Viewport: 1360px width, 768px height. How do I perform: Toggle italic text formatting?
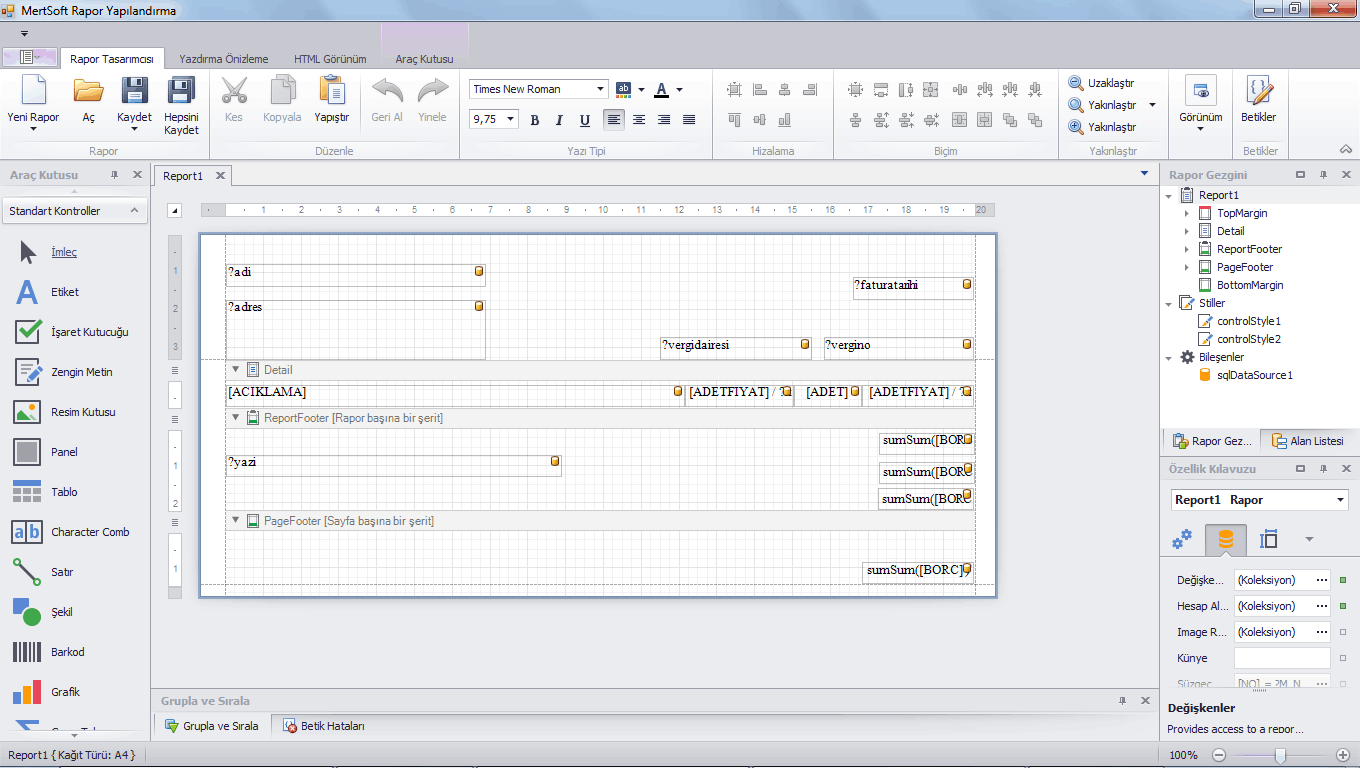(559, 120)
